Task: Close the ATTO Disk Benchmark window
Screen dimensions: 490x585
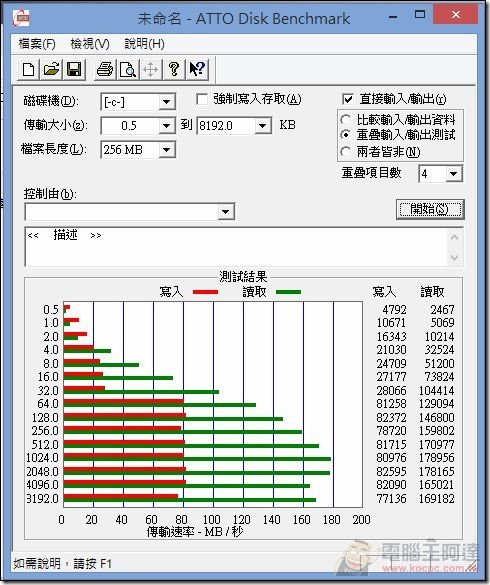Action: [456, 15]
